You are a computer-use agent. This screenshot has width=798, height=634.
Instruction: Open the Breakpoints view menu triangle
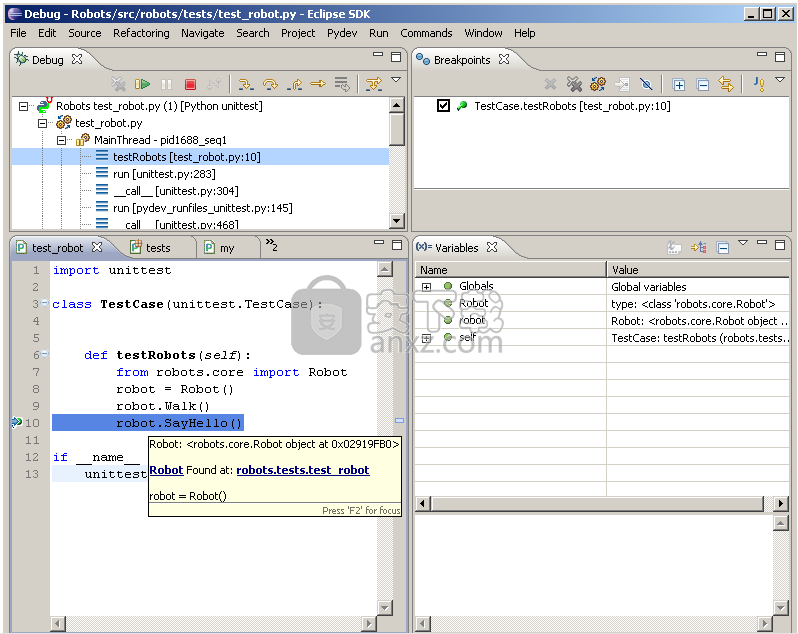click(x=780, y=80)
